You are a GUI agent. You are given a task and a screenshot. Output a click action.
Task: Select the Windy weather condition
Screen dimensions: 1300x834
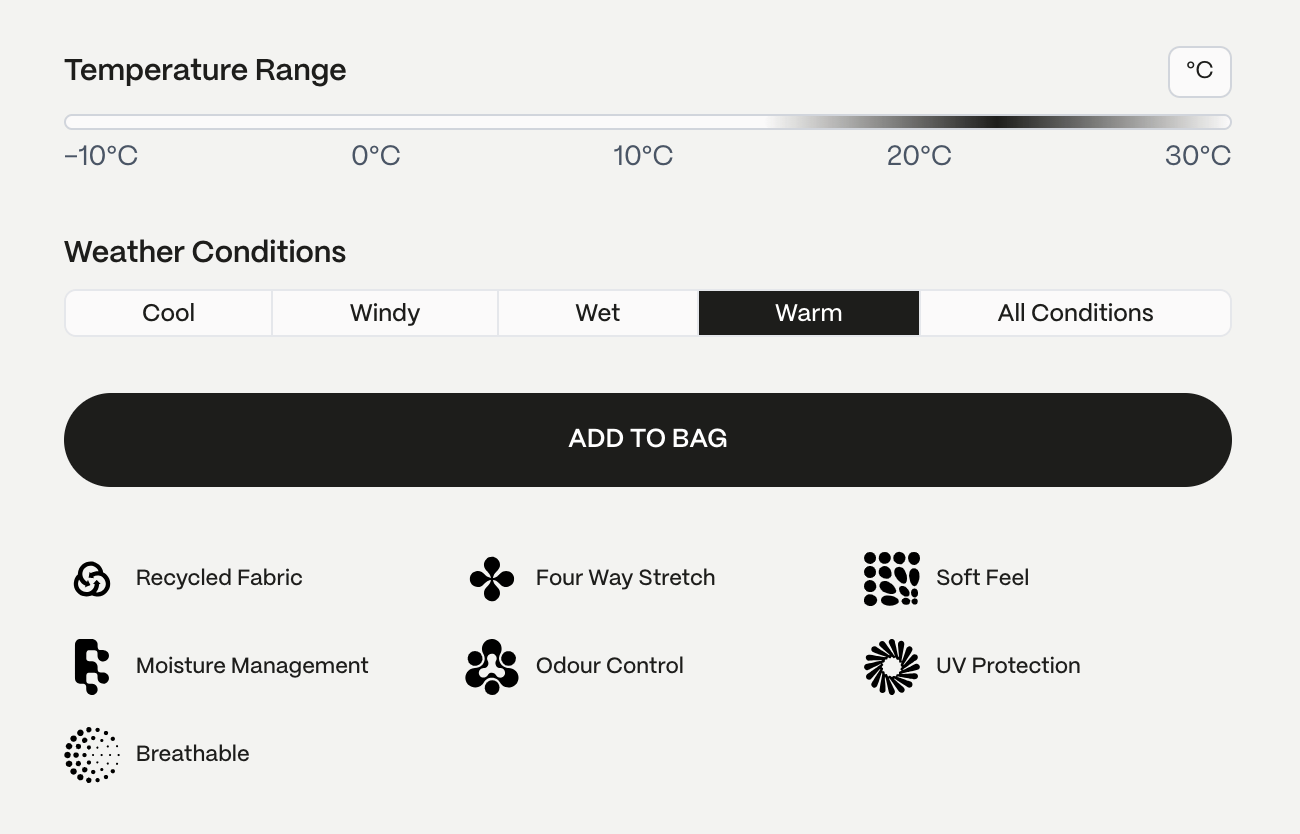click(x=385, y=313)
